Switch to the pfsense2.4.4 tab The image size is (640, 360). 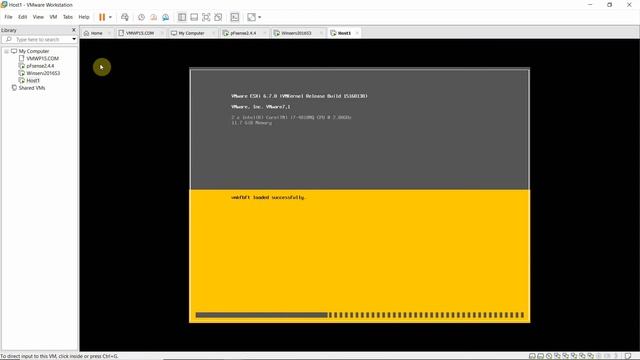[243, 33]
